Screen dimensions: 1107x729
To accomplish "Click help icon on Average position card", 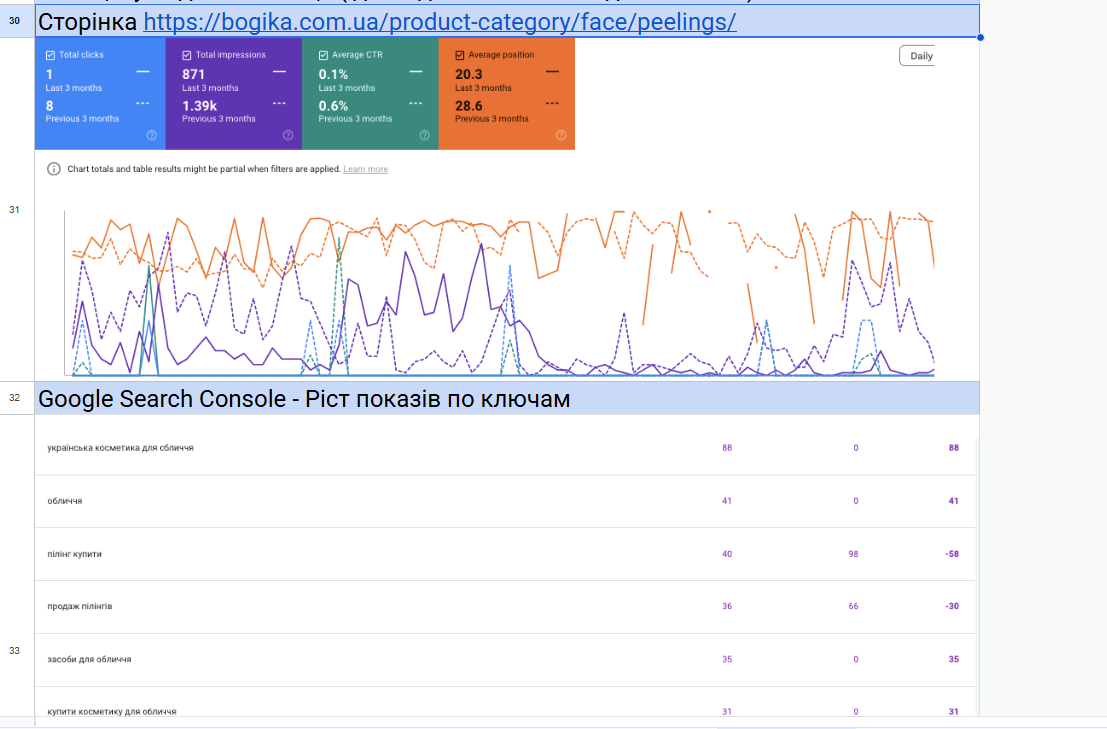I will pyautogui.click(x=561, y=135).
